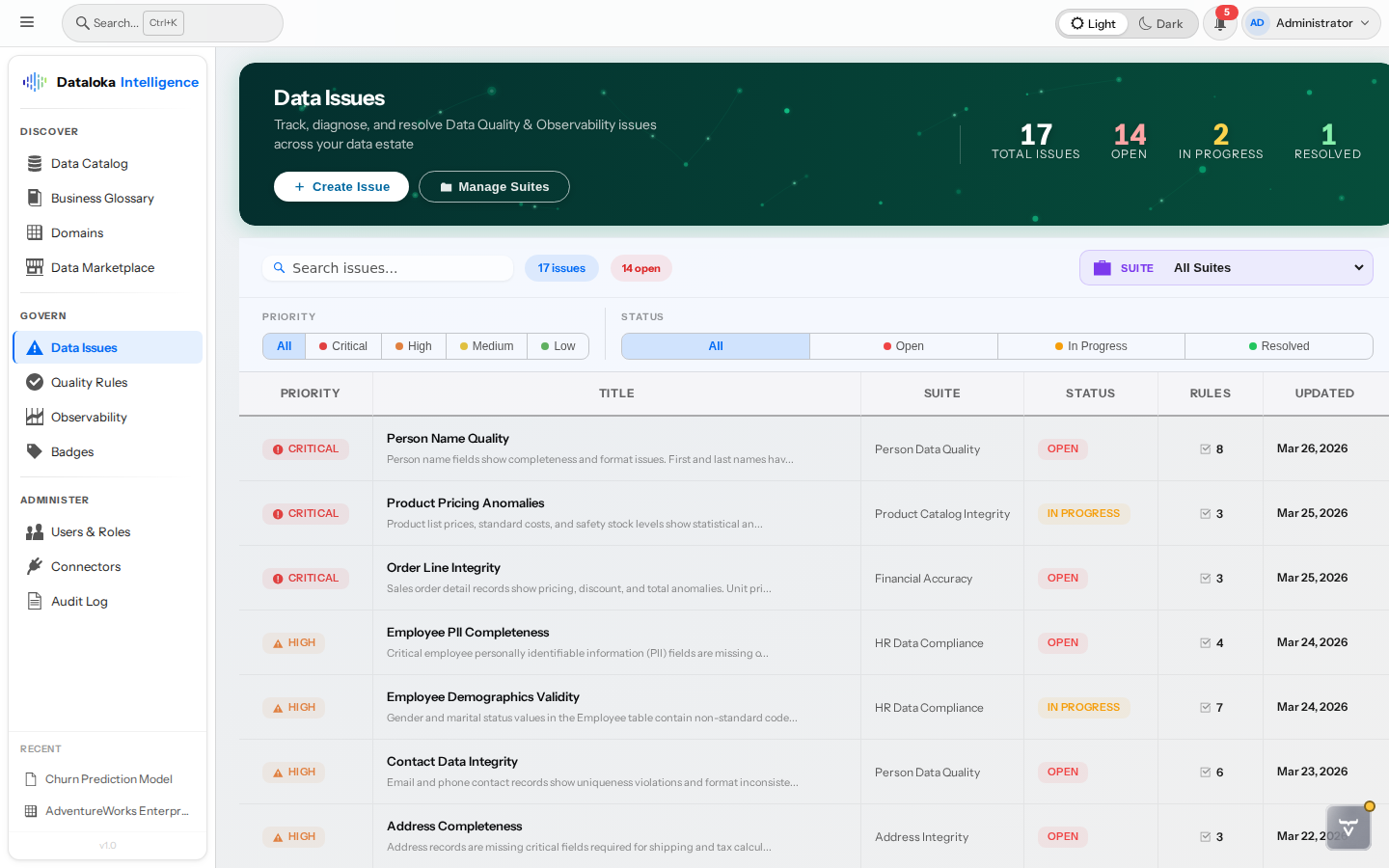
Task: Open the notification bell with 5 alerts
Action: click(1218, 22)
